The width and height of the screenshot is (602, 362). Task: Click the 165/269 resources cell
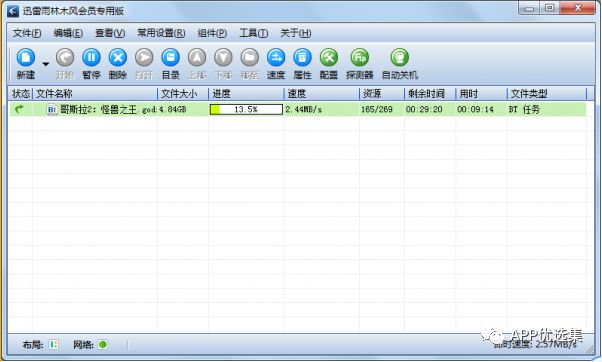tap(377, 109)
